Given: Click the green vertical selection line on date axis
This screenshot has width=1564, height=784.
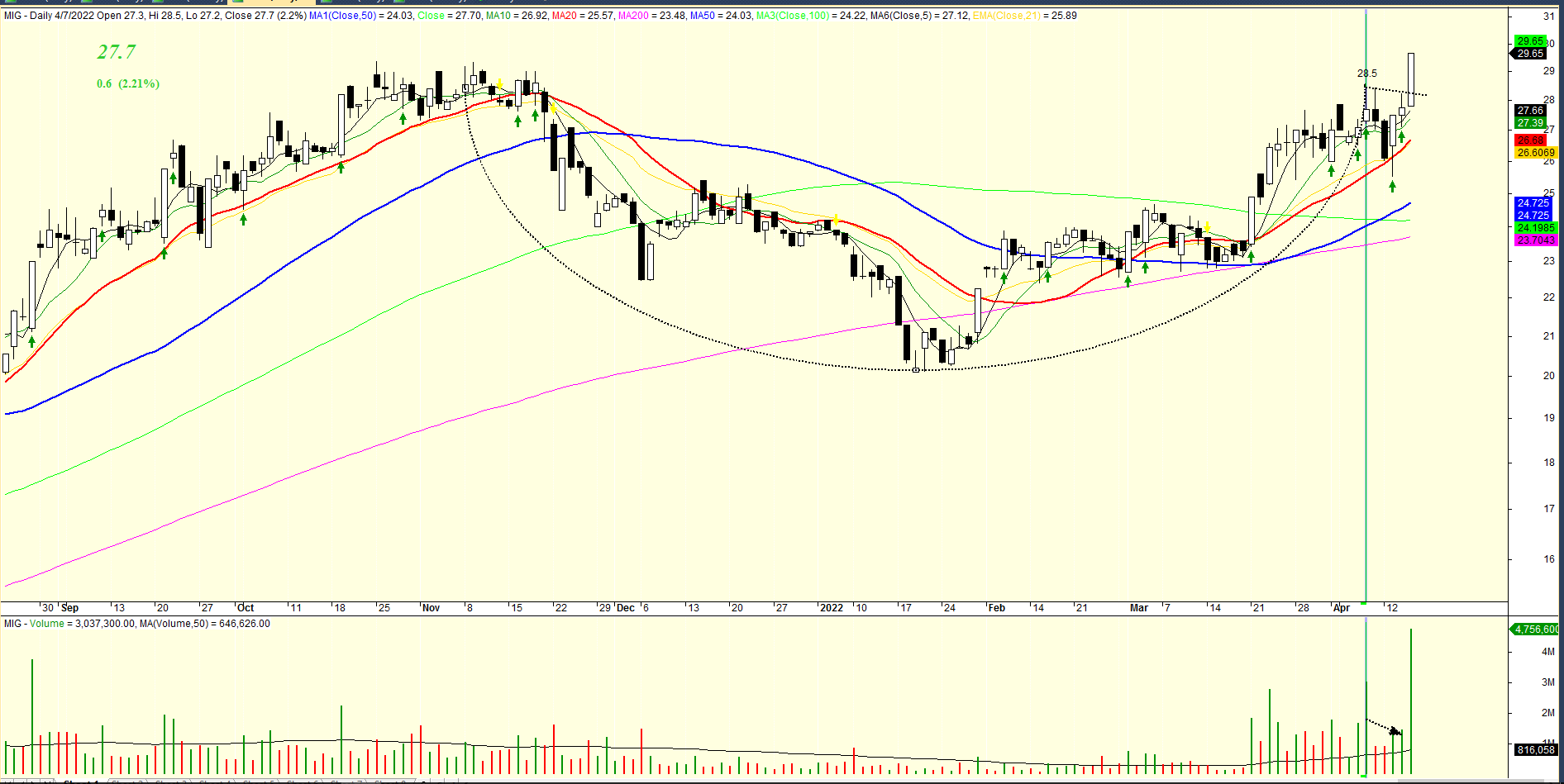Looking at the screenshot, I should tap(1365, 607).
